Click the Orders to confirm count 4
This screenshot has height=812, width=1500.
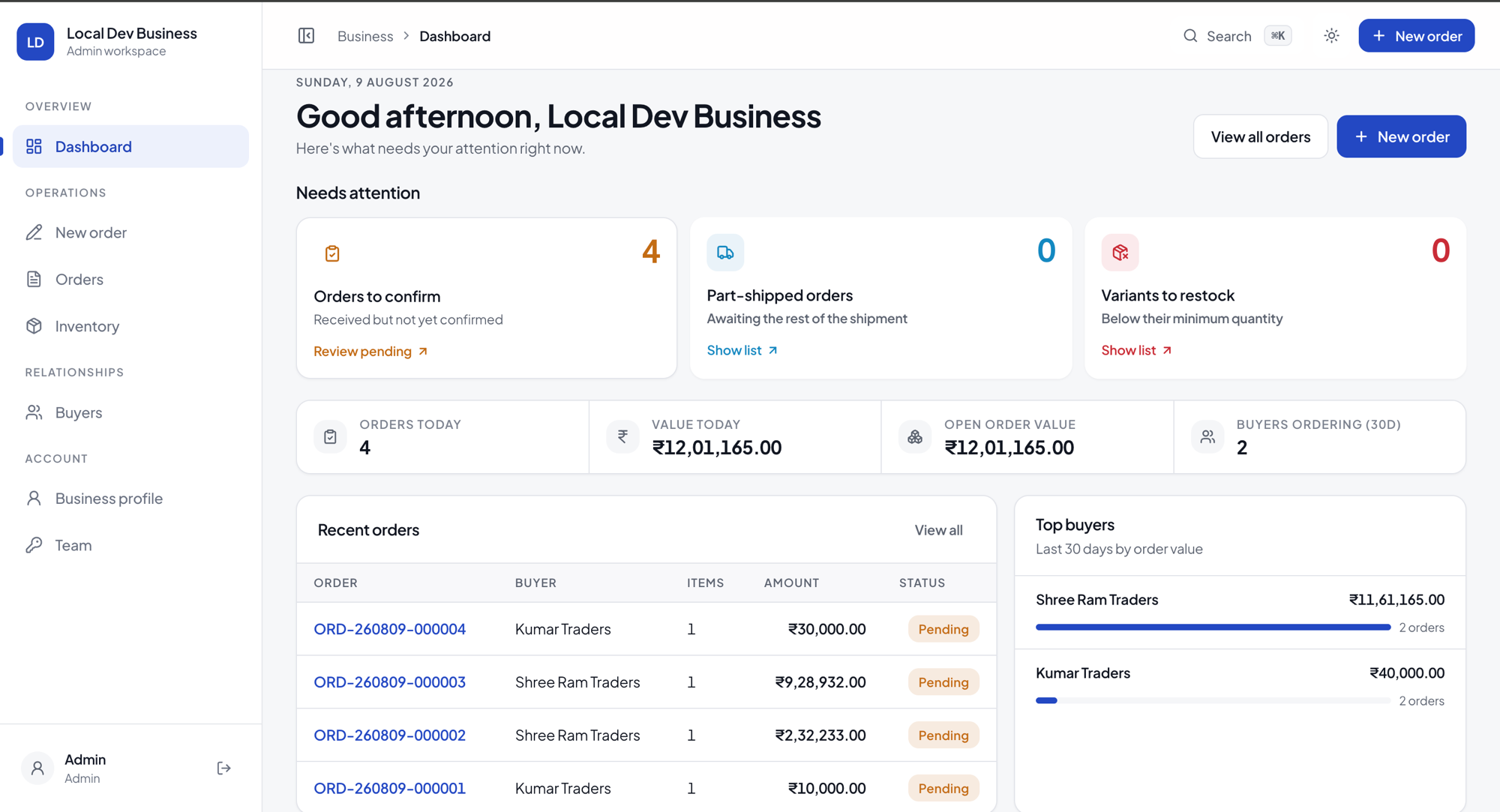click(x=650, y=252)
